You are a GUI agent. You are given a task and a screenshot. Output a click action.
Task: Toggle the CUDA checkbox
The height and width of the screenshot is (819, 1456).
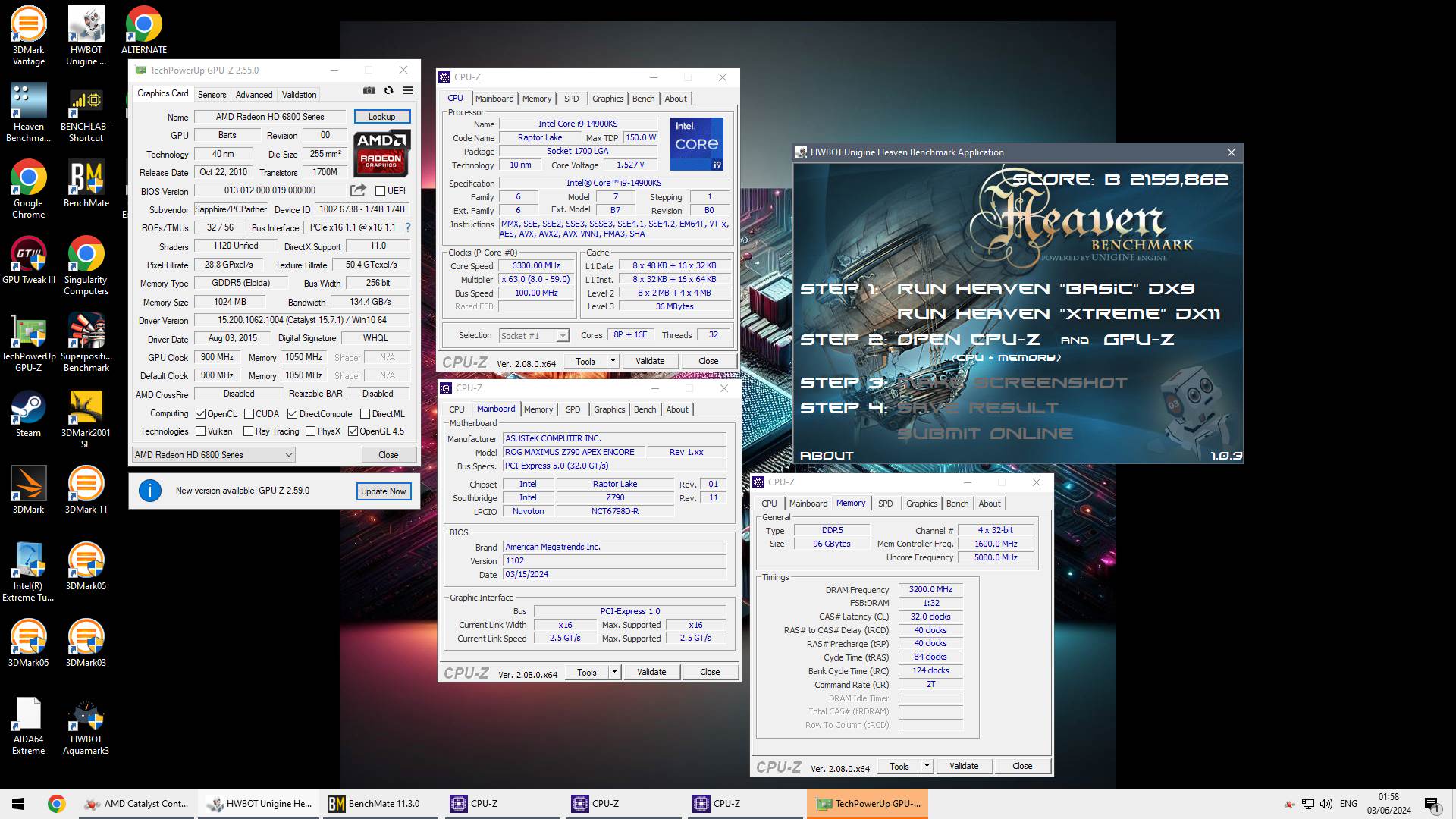pyautogui.click(x=249, y=414)
